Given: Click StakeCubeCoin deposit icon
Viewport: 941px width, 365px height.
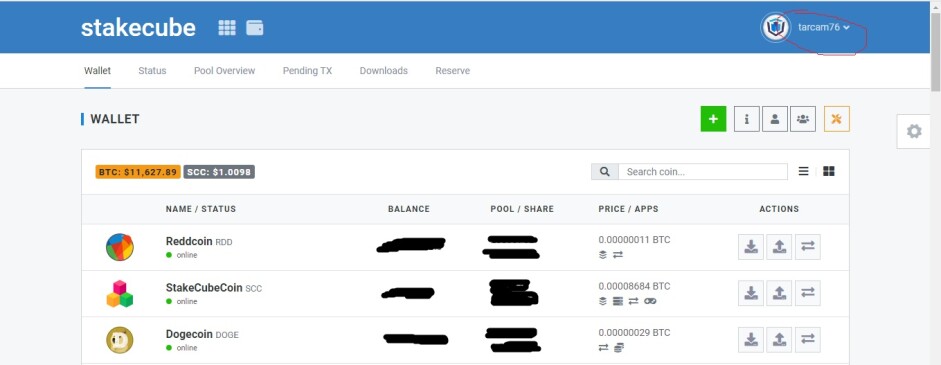Looking at the screenshot, I should click(751, 293).
